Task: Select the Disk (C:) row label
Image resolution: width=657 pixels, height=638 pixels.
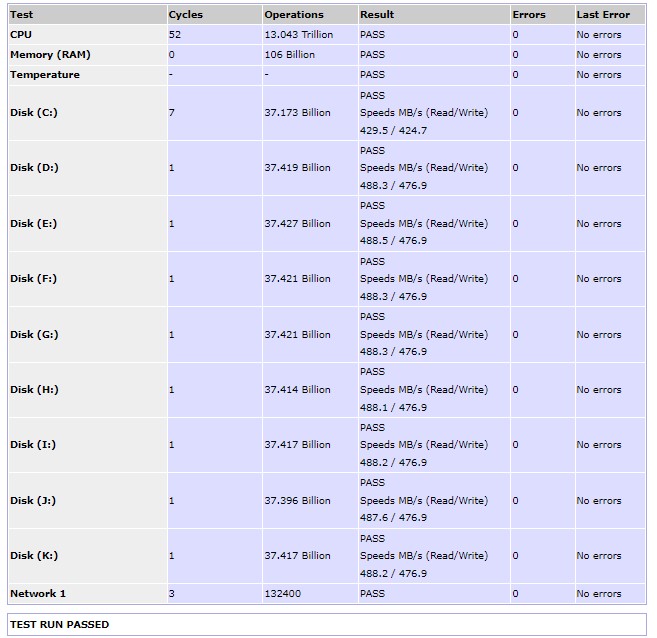Action: click(34, 113)
